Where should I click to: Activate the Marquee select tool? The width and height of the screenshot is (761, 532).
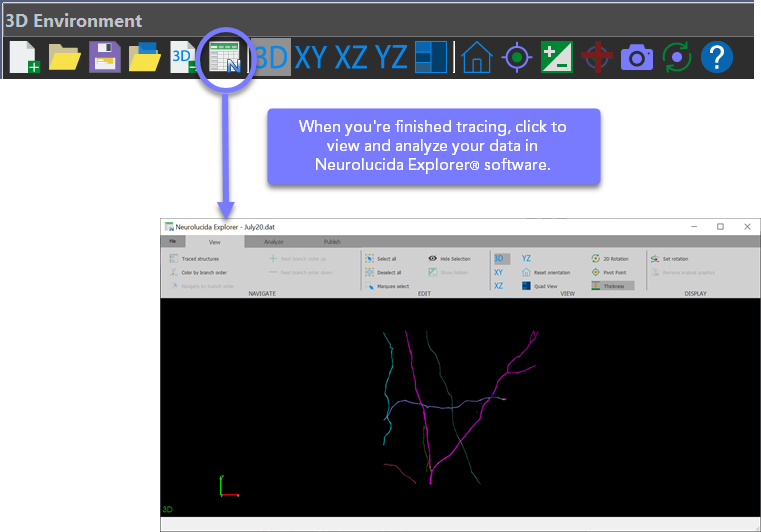tap(387, 286)
